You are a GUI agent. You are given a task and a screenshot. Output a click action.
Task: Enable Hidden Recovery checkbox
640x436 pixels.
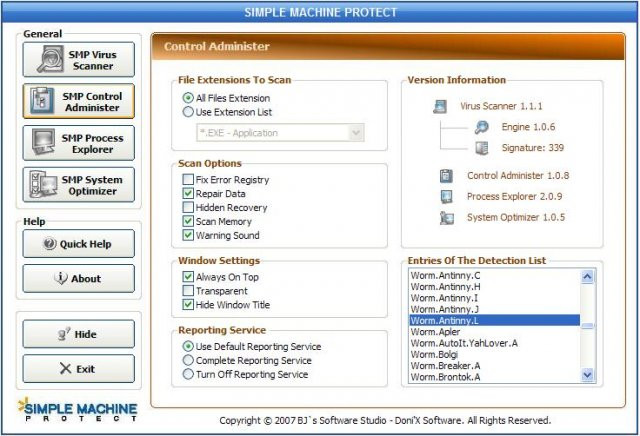188,207
